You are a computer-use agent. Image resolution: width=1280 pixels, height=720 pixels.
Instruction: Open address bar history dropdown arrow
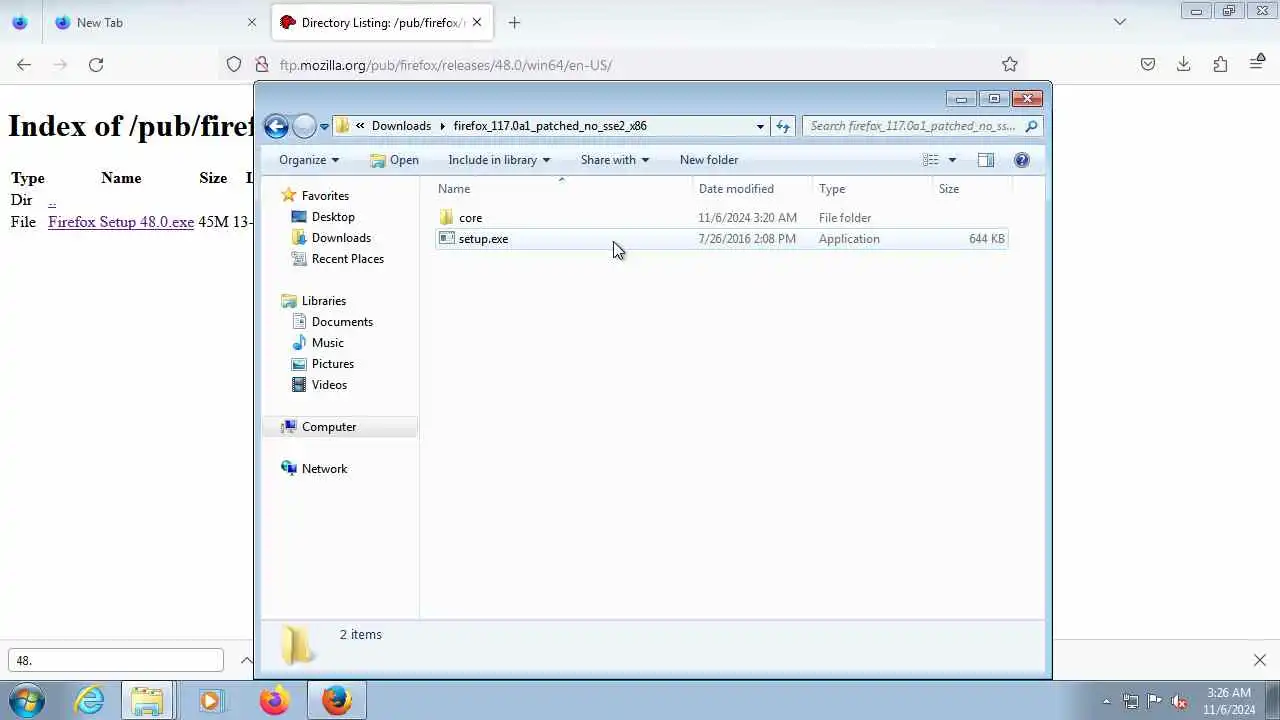tap(760, 127)
